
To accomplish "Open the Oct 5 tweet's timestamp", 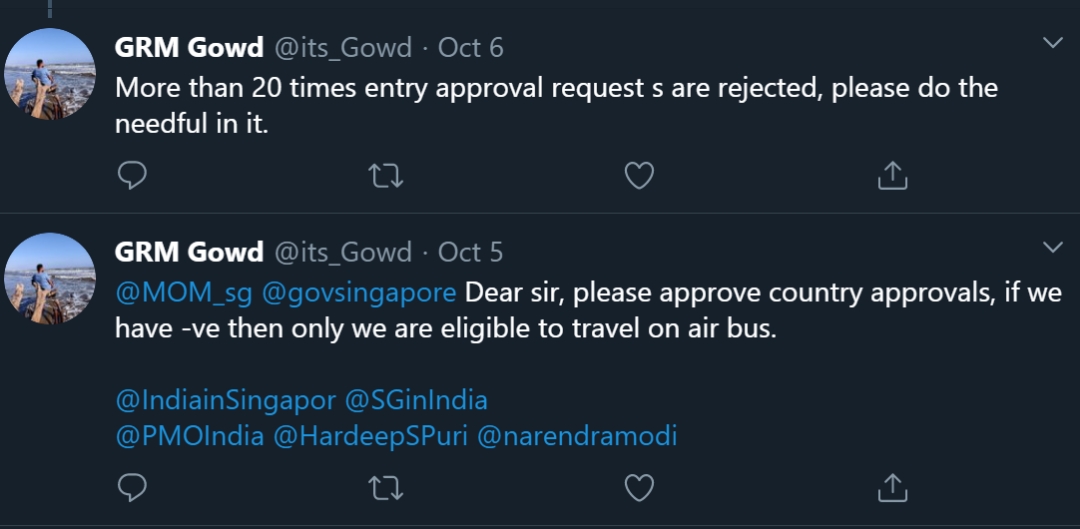I will pos(470,253).
